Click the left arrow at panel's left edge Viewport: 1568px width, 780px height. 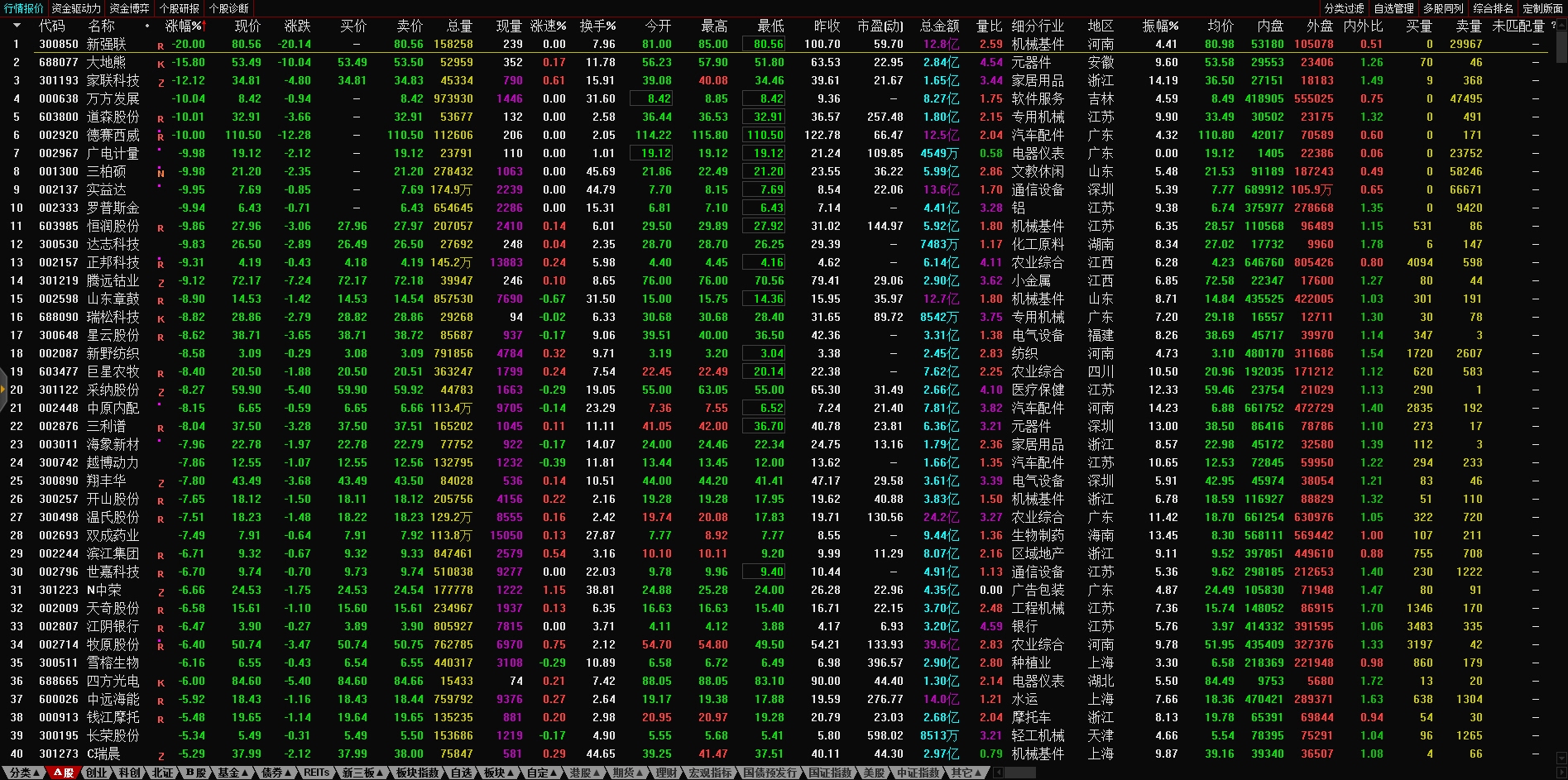tap(3, 406)
